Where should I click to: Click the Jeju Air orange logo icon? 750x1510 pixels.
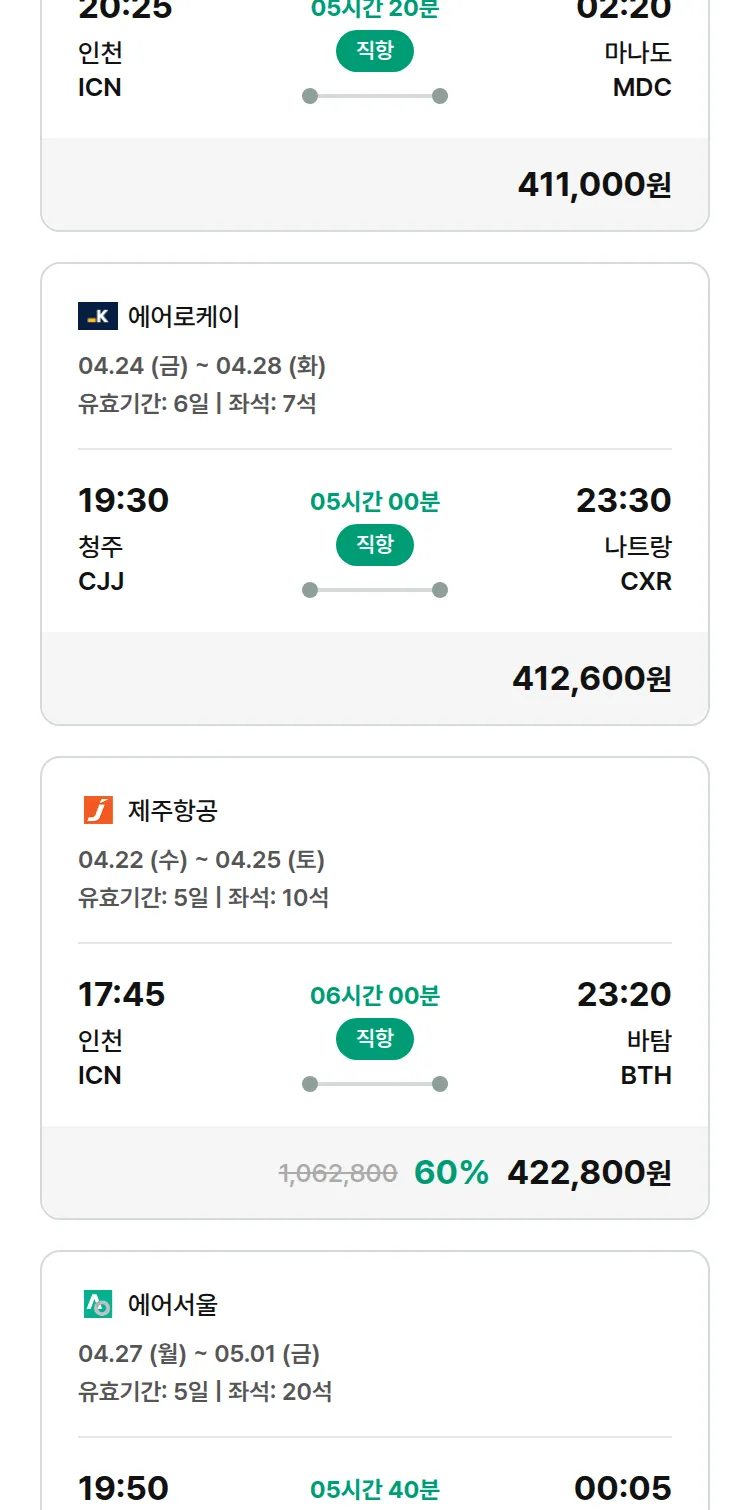tap(98, 810)
